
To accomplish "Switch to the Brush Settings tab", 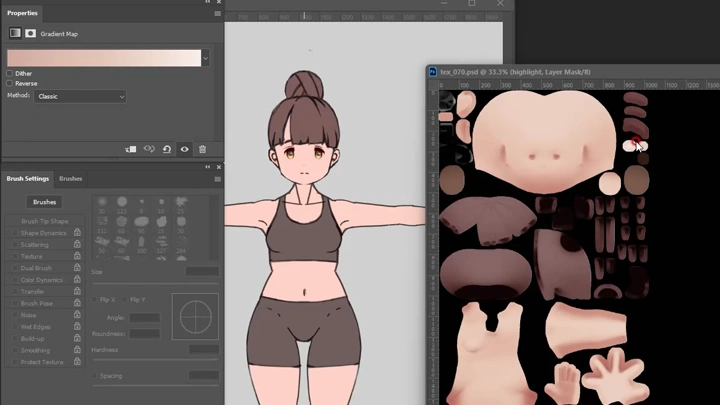I will point(28,179).
